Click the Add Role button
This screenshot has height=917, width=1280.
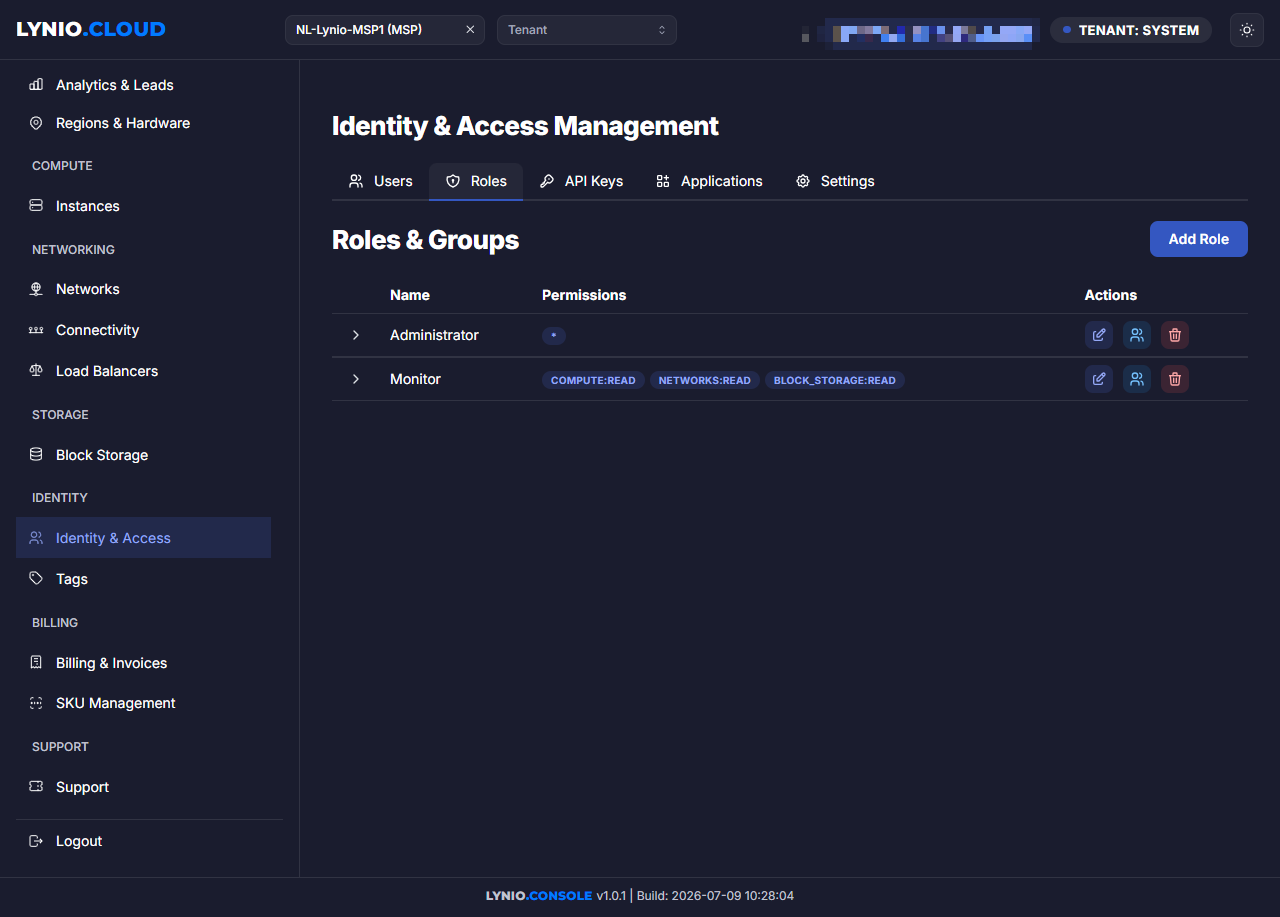tap(1199, 239)
